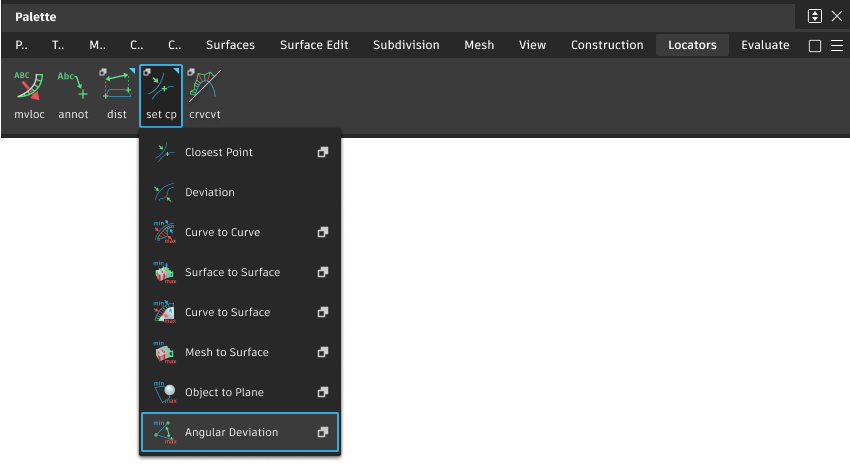The width and height of the screenshot is (850, 470).
Task: Click the set cp tool icon
Action: tap(161, 88)
